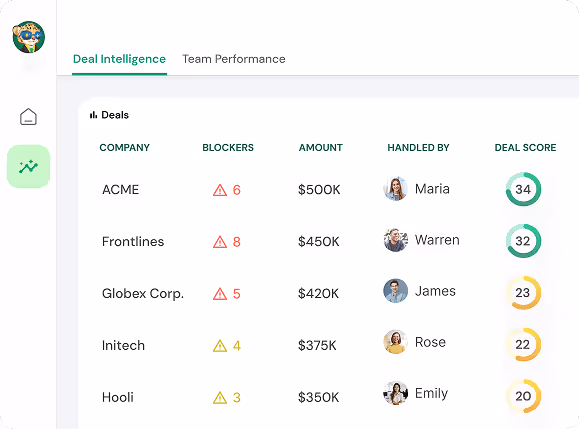
Task: Click the bar chart icon beside Deals
Action: click(x=93, y=115)
